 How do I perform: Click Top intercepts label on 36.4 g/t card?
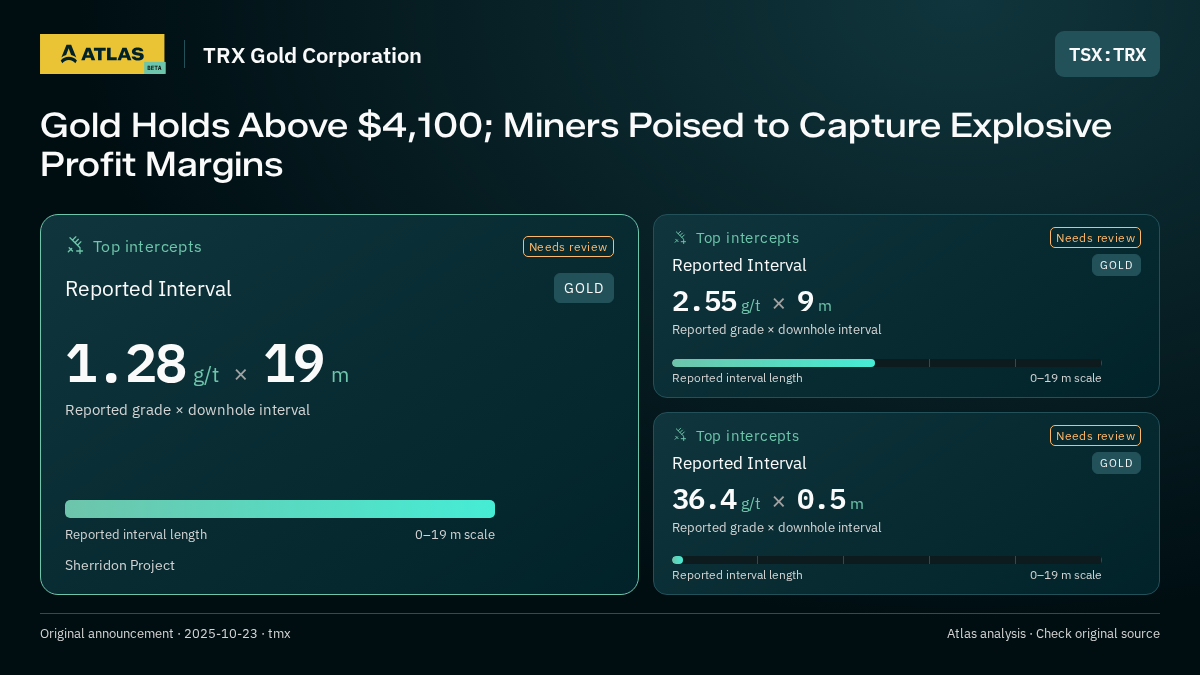pos(747,436)
